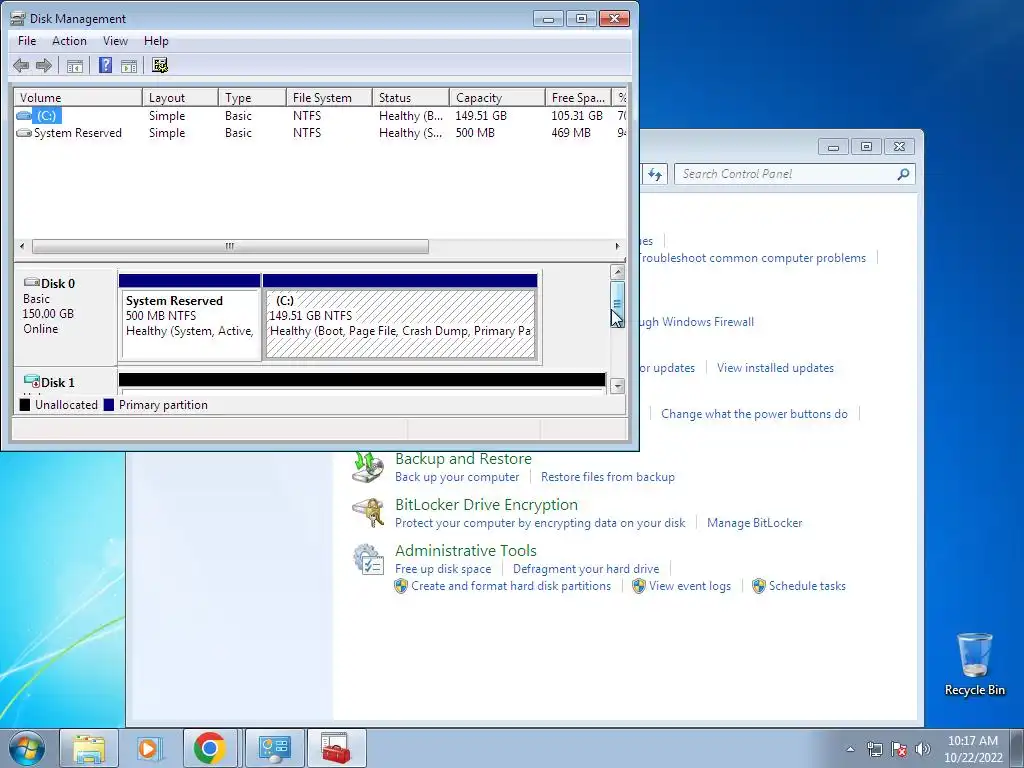Click the Administrative Tools gear icon

coord(368,560)
